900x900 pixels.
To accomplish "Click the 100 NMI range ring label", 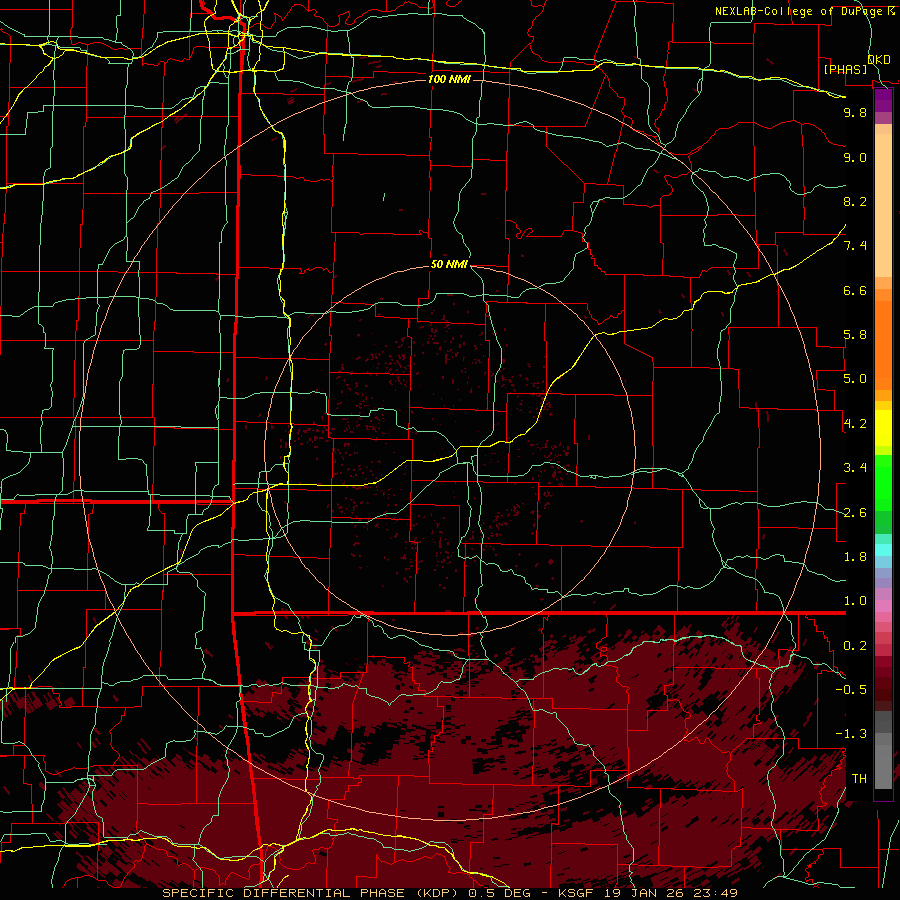I will [449, 79].
